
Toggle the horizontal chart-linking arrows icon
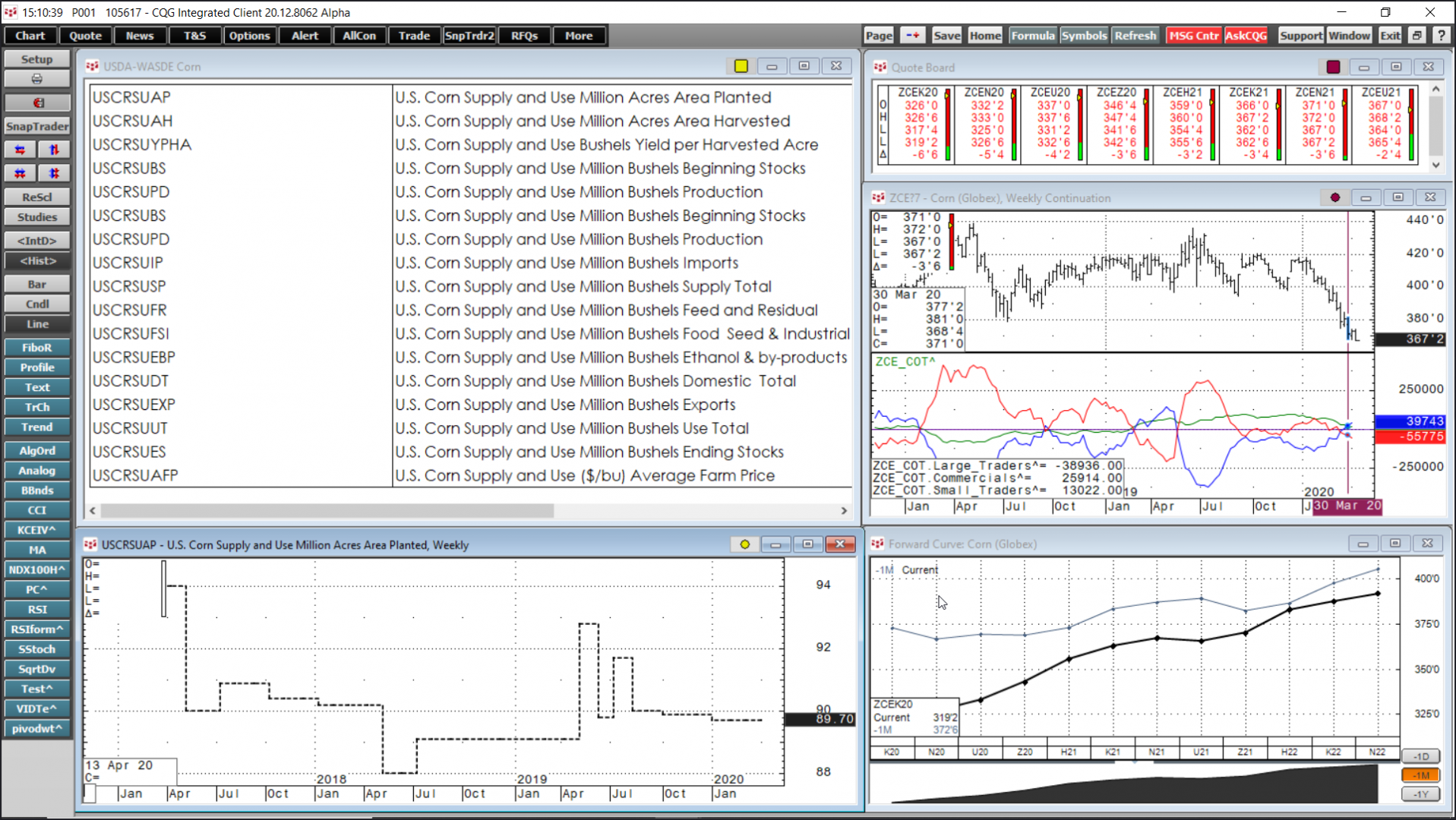click(20, 149)
